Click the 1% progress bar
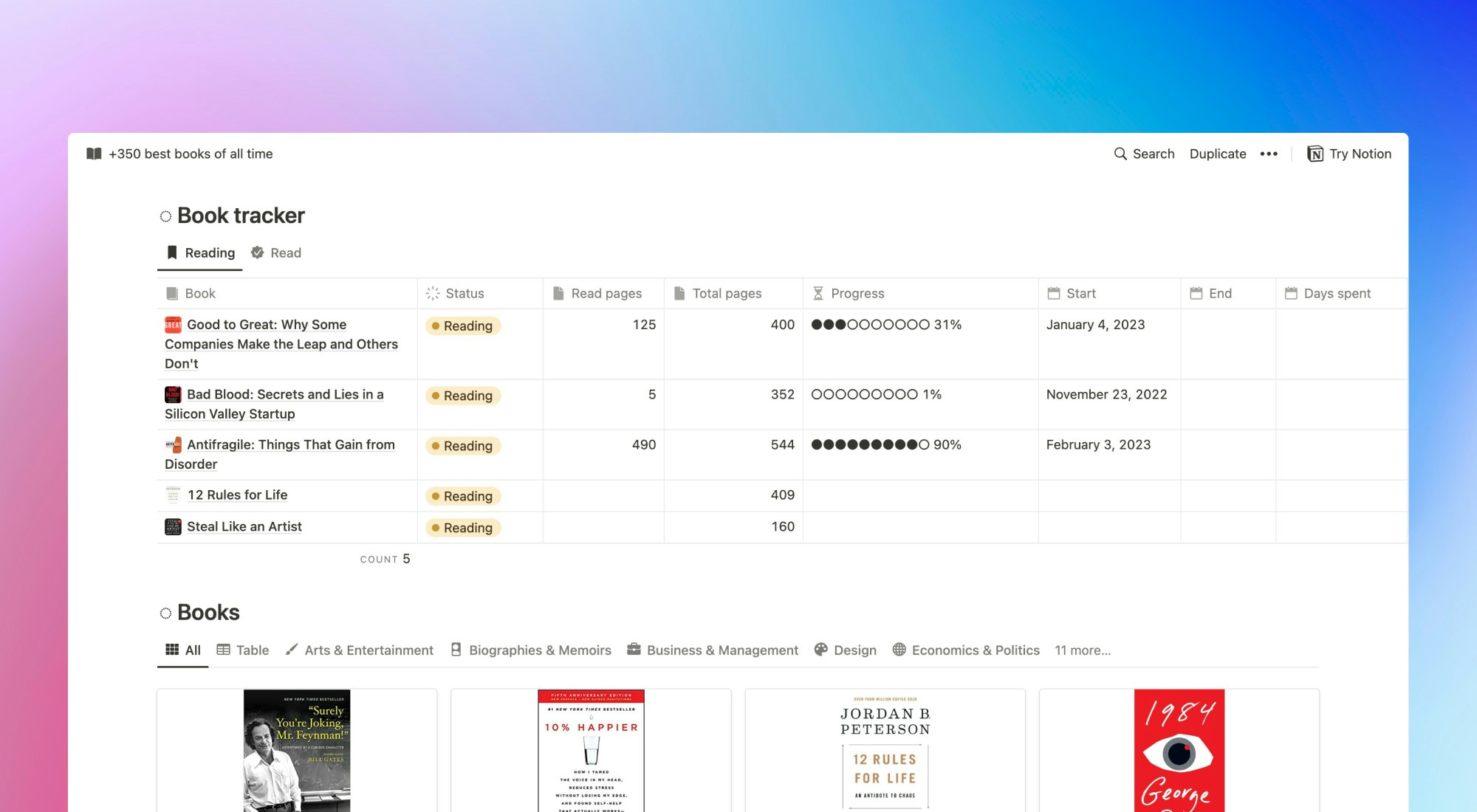Viewport: 1477px width, 812px height. click(x=877, y=394)
